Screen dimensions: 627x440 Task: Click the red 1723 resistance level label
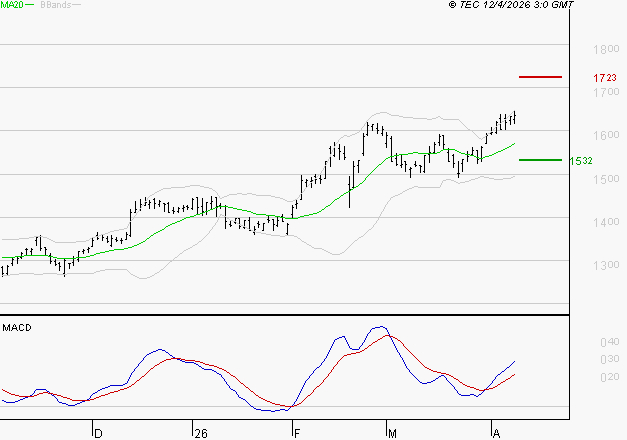coord(605,78)
